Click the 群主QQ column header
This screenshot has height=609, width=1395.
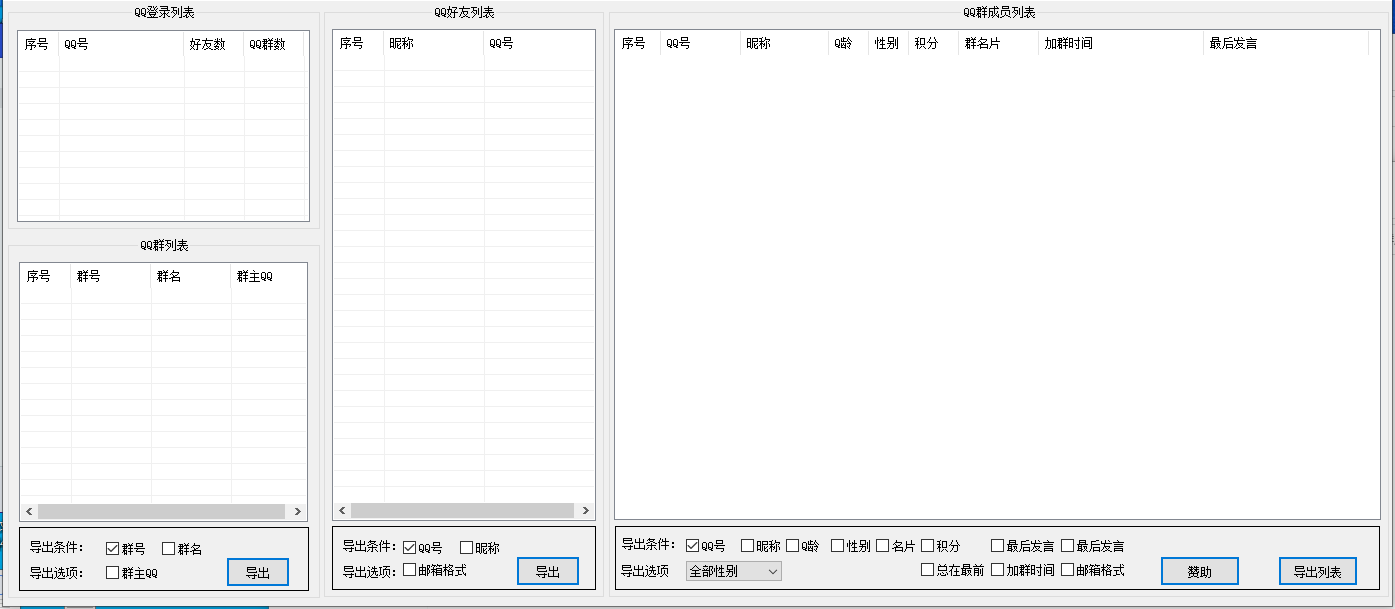pyautogui.click(x=269, y=276)
